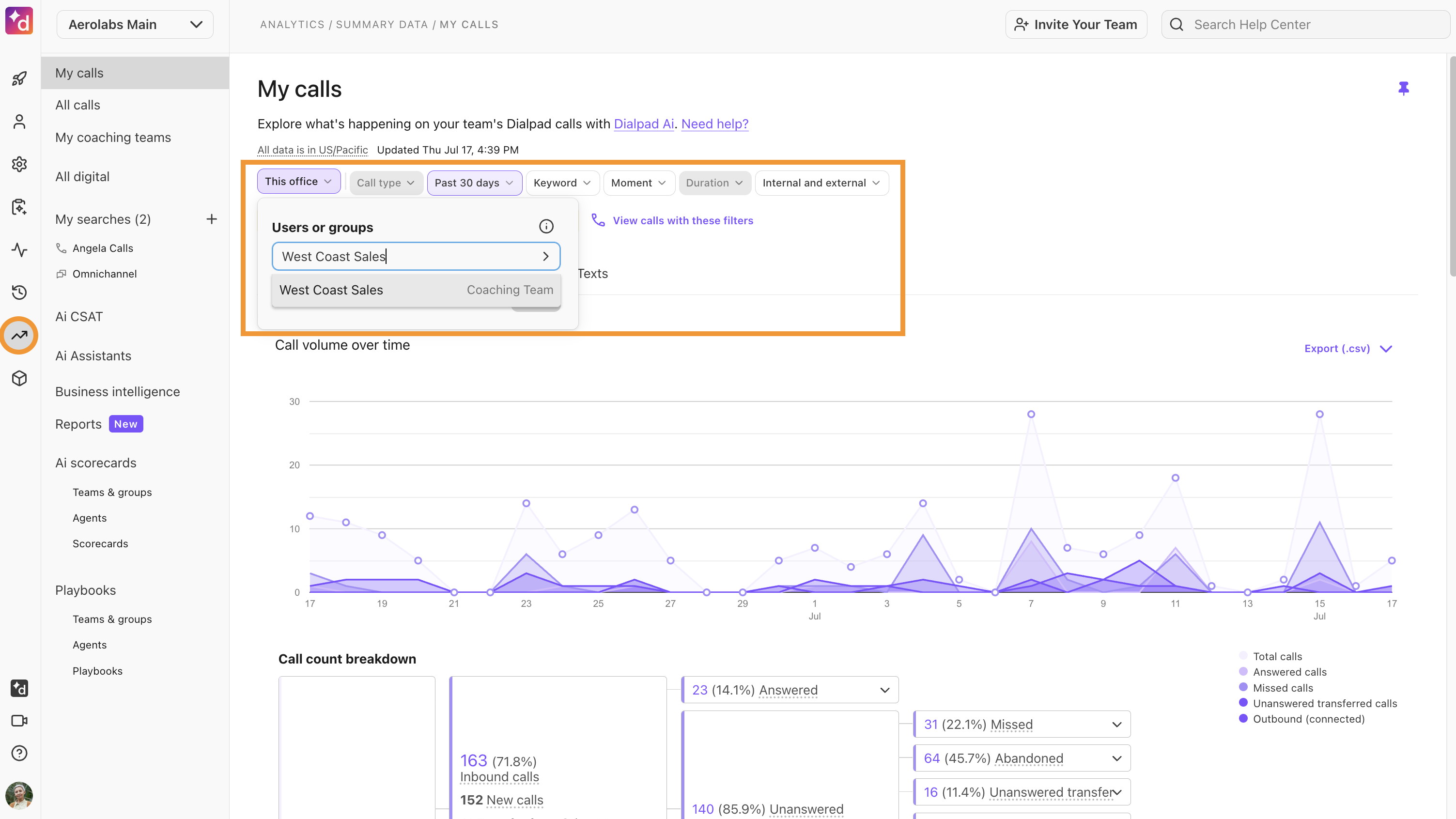Screen dimensions: 1456x819
Task: Click the pin icon next to My calls
Action: pos(1403,89)
